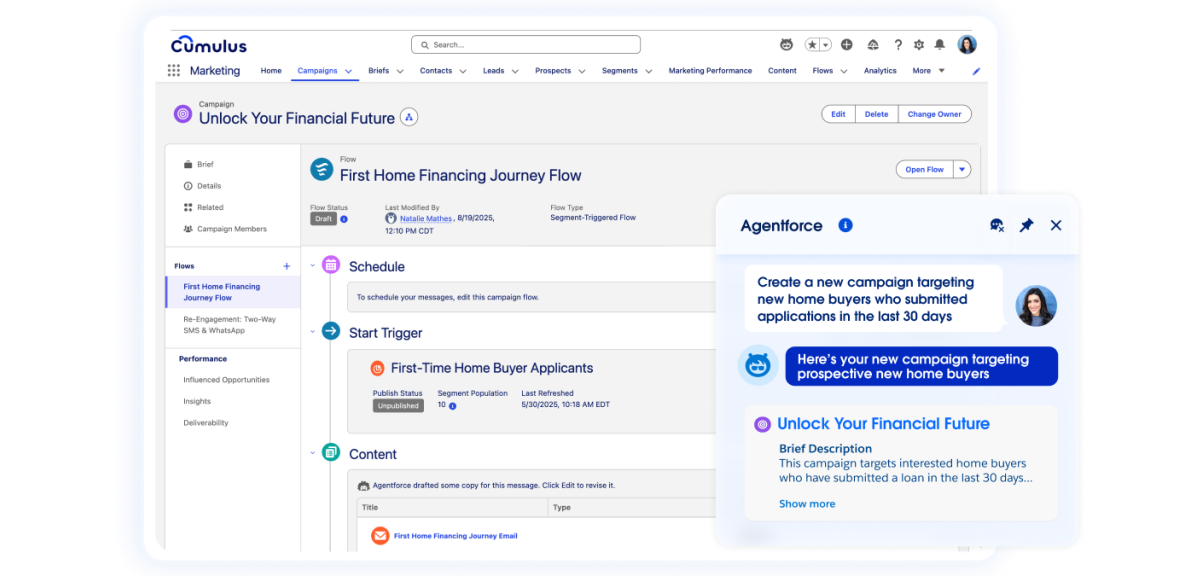
Task: Click the Agentforce astro icon in header
Action: click(787, 45)
